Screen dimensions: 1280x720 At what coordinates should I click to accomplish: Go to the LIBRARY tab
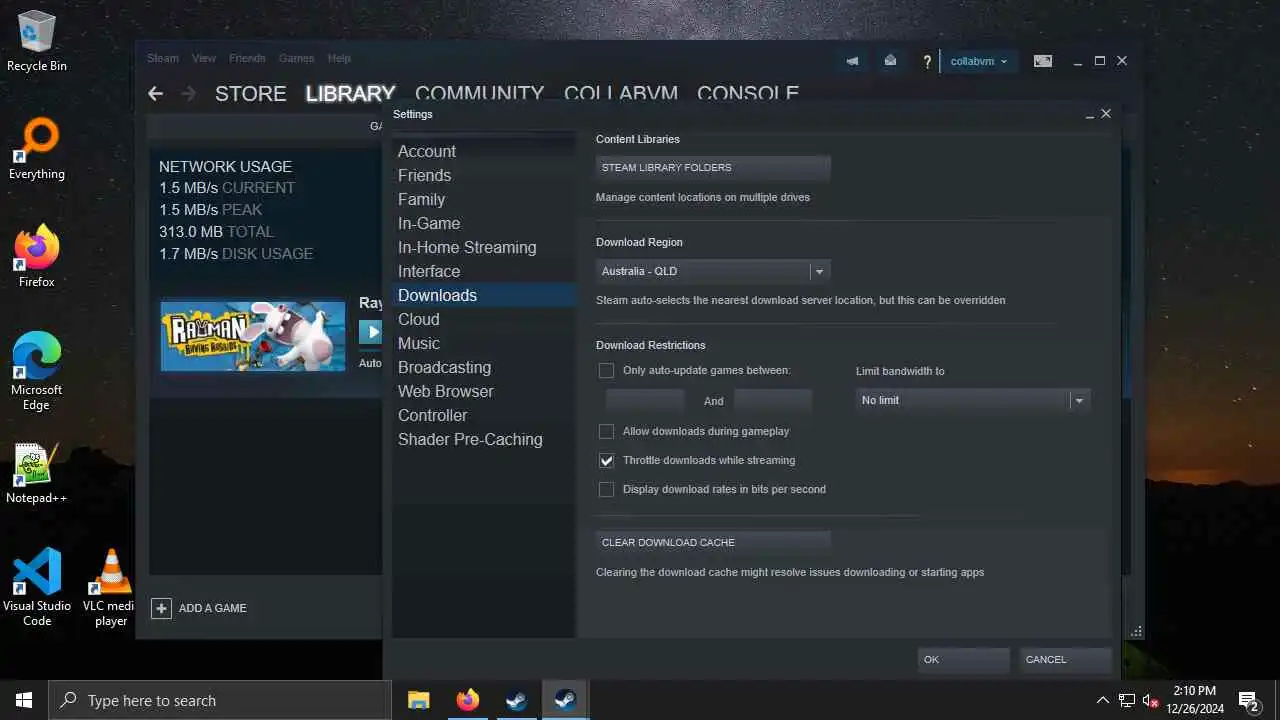pyautogui.click(x=350, y=93)
